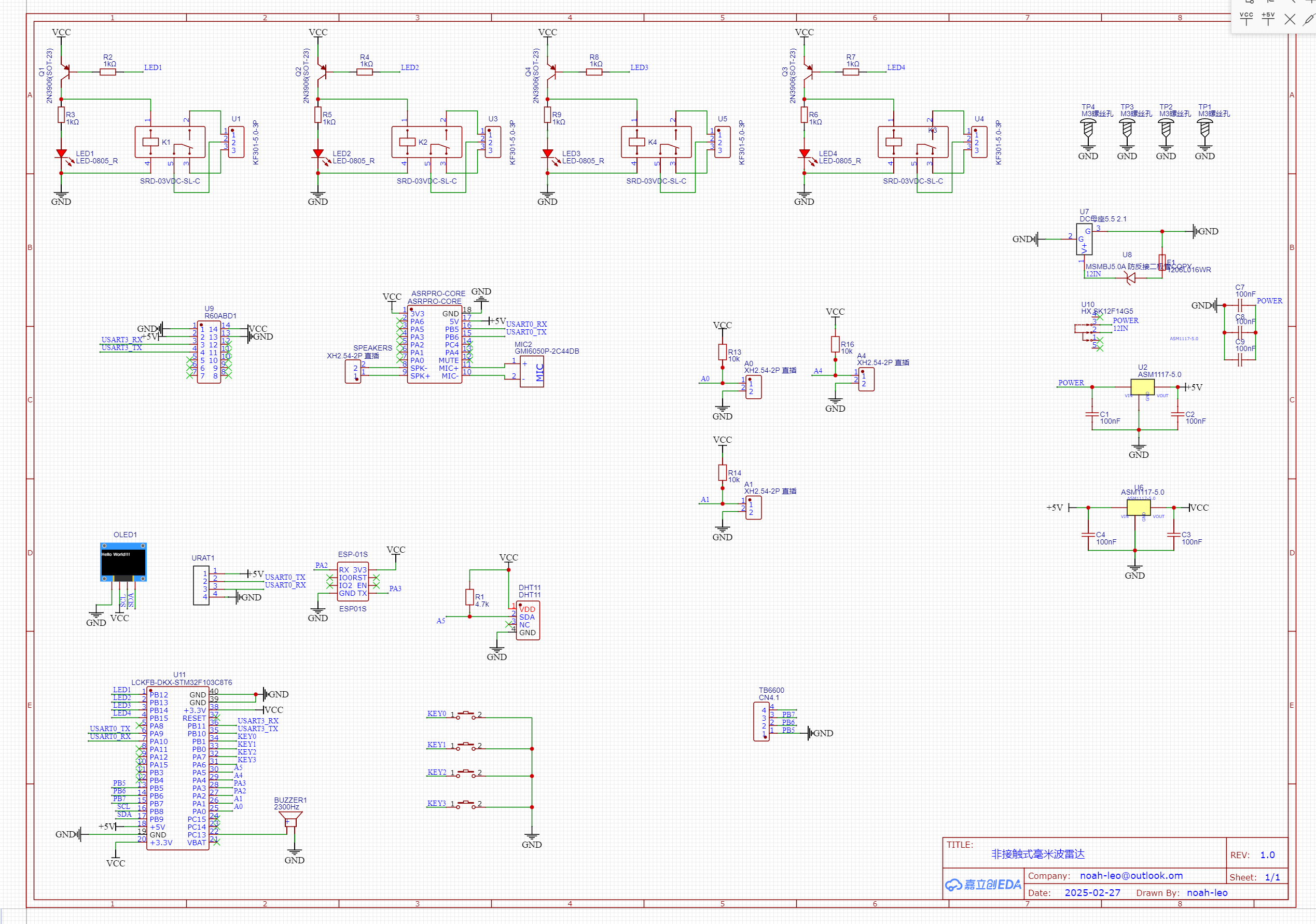Select the K1 relay coil symbol
This screenshot has width=1316, height=924.
pyautogui.click(x=150, y=142)
